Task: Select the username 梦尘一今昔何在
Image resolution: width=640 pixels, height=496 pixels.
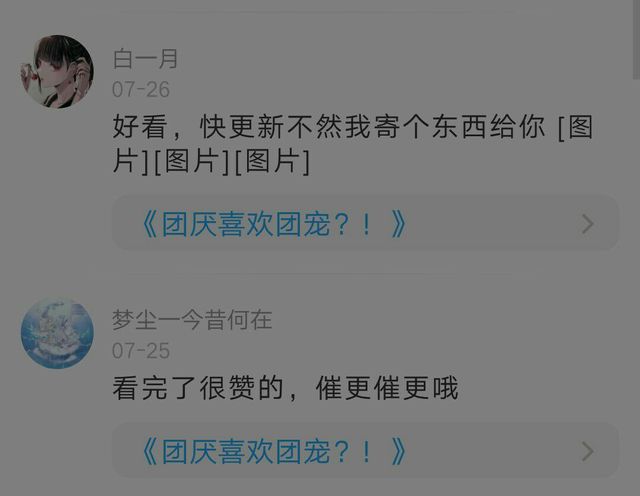Action: point(192,320)
